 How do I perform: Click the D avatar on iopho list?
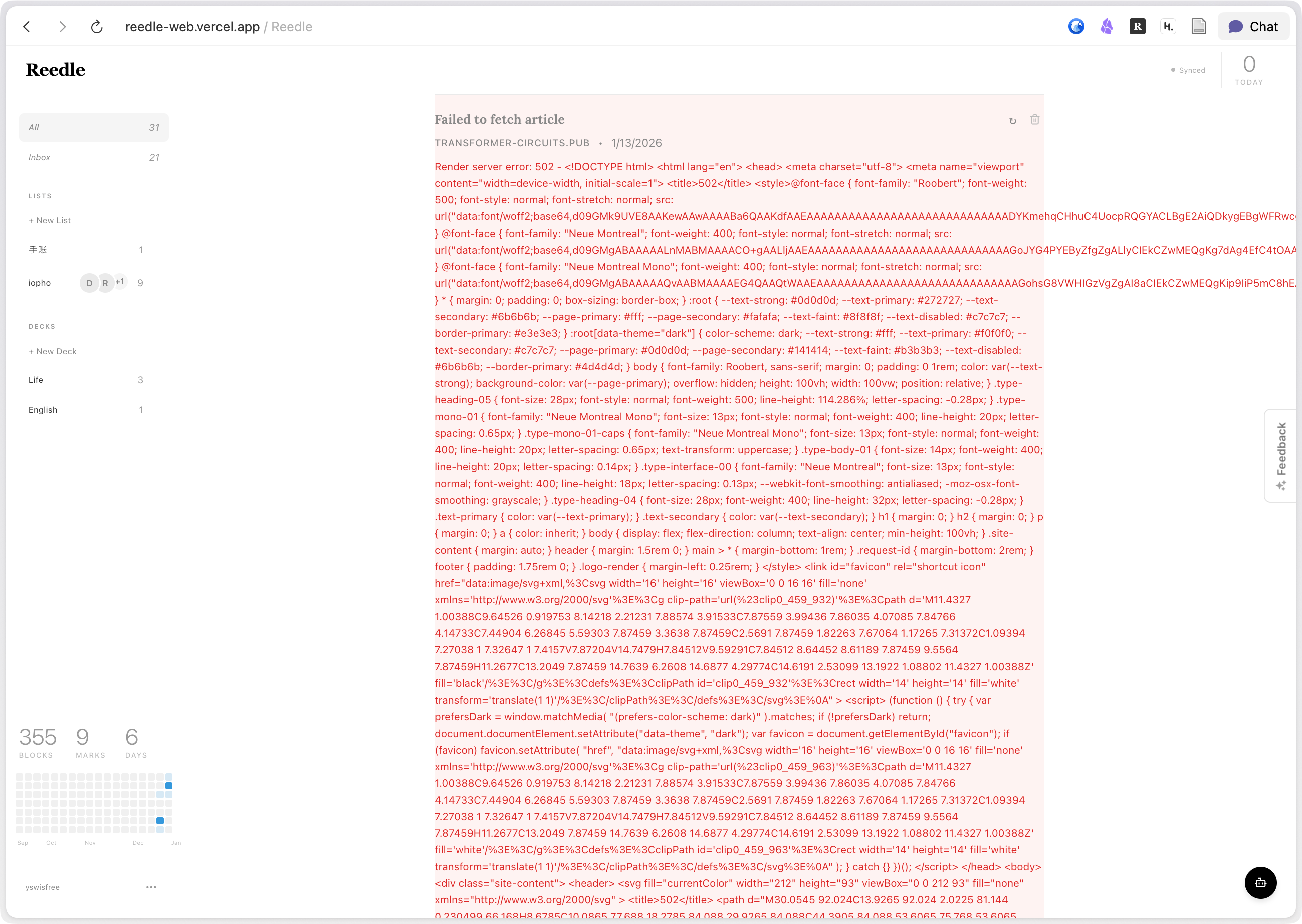pos(89,283)
